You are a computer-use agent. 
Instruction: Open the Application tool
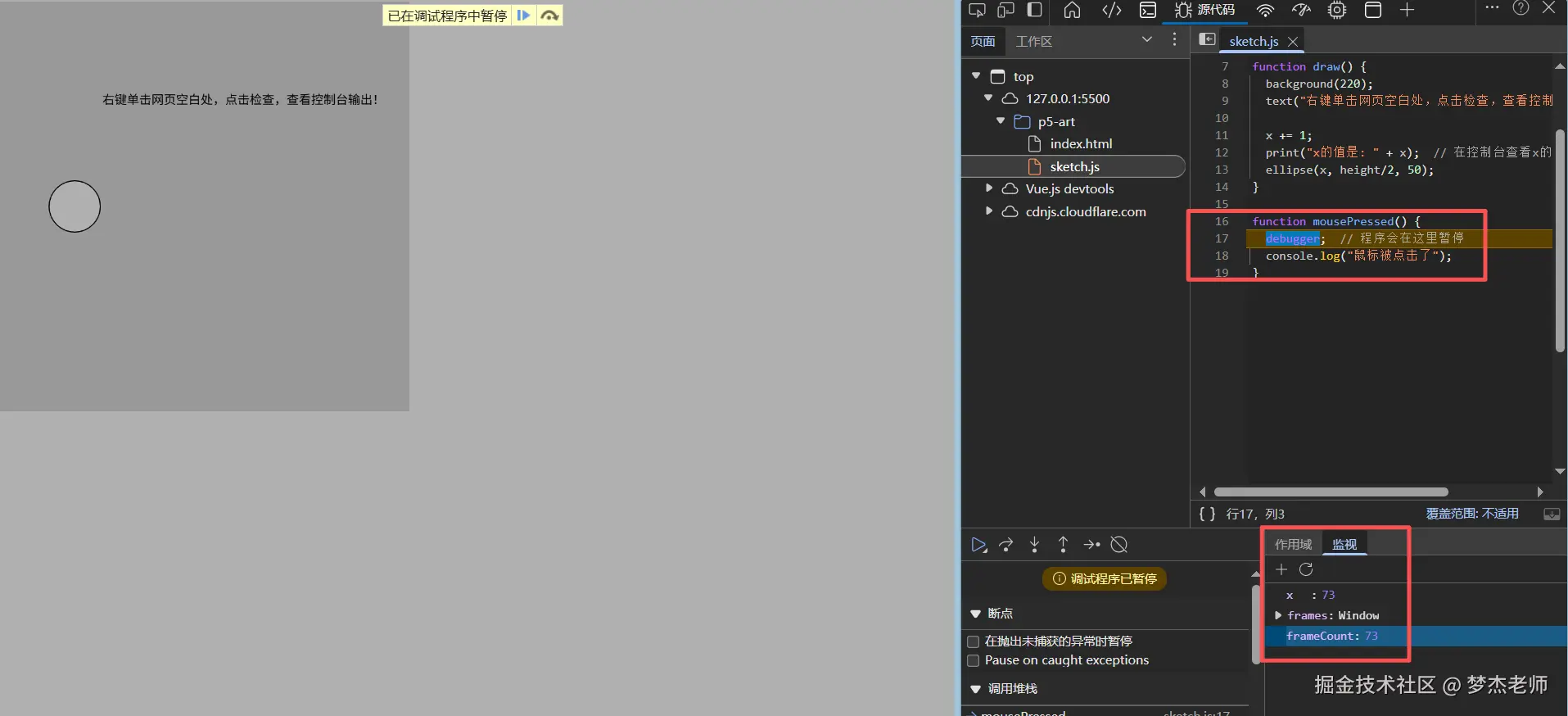(1373, 10)
